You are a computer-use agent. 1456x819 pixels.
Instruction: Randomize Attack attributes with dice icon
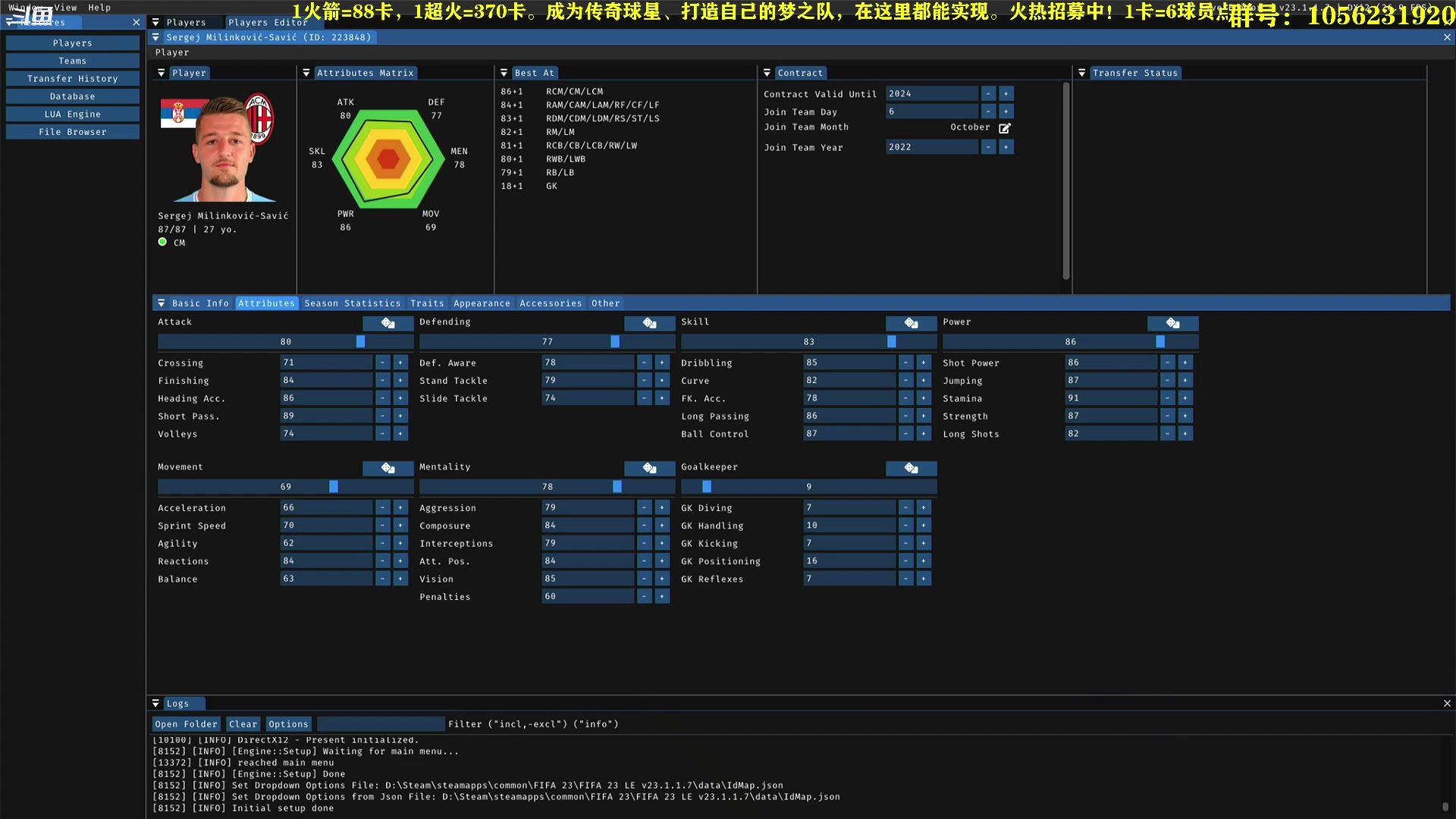click(x=388, y=323)
